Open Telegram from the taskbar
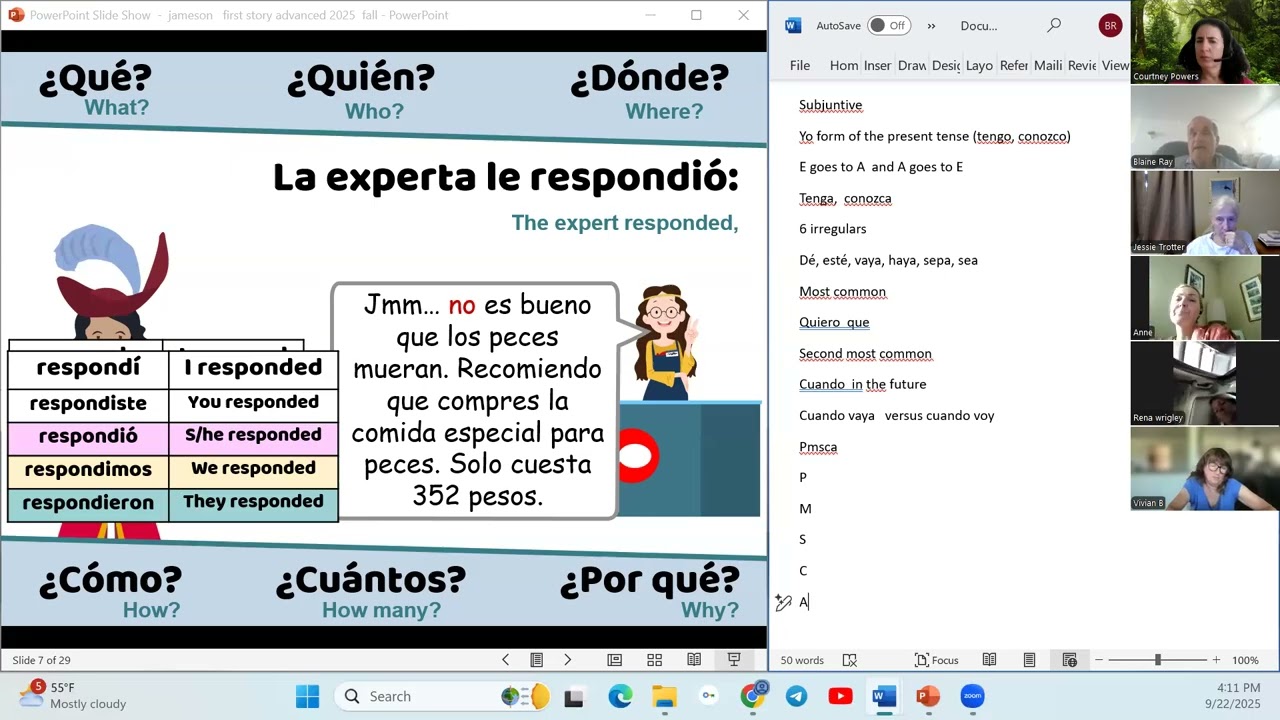 click(796, 696)
